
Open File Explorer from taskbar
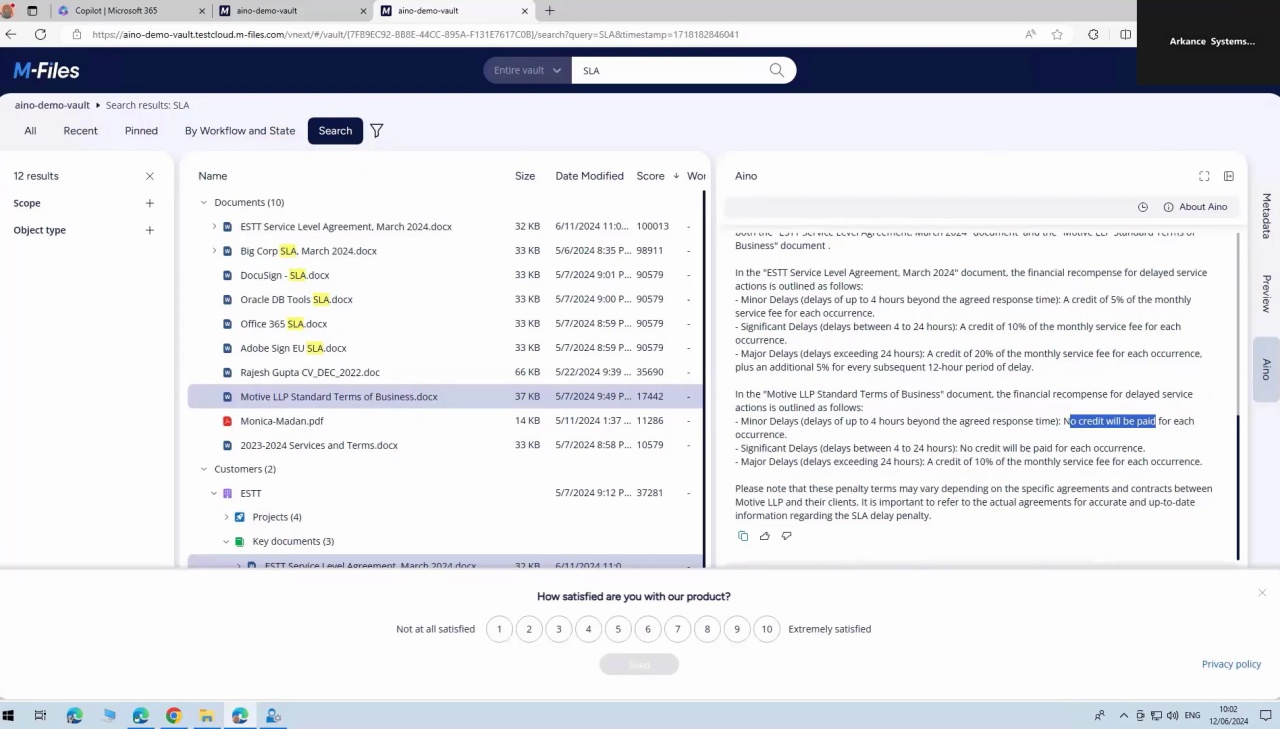(207, 716)
